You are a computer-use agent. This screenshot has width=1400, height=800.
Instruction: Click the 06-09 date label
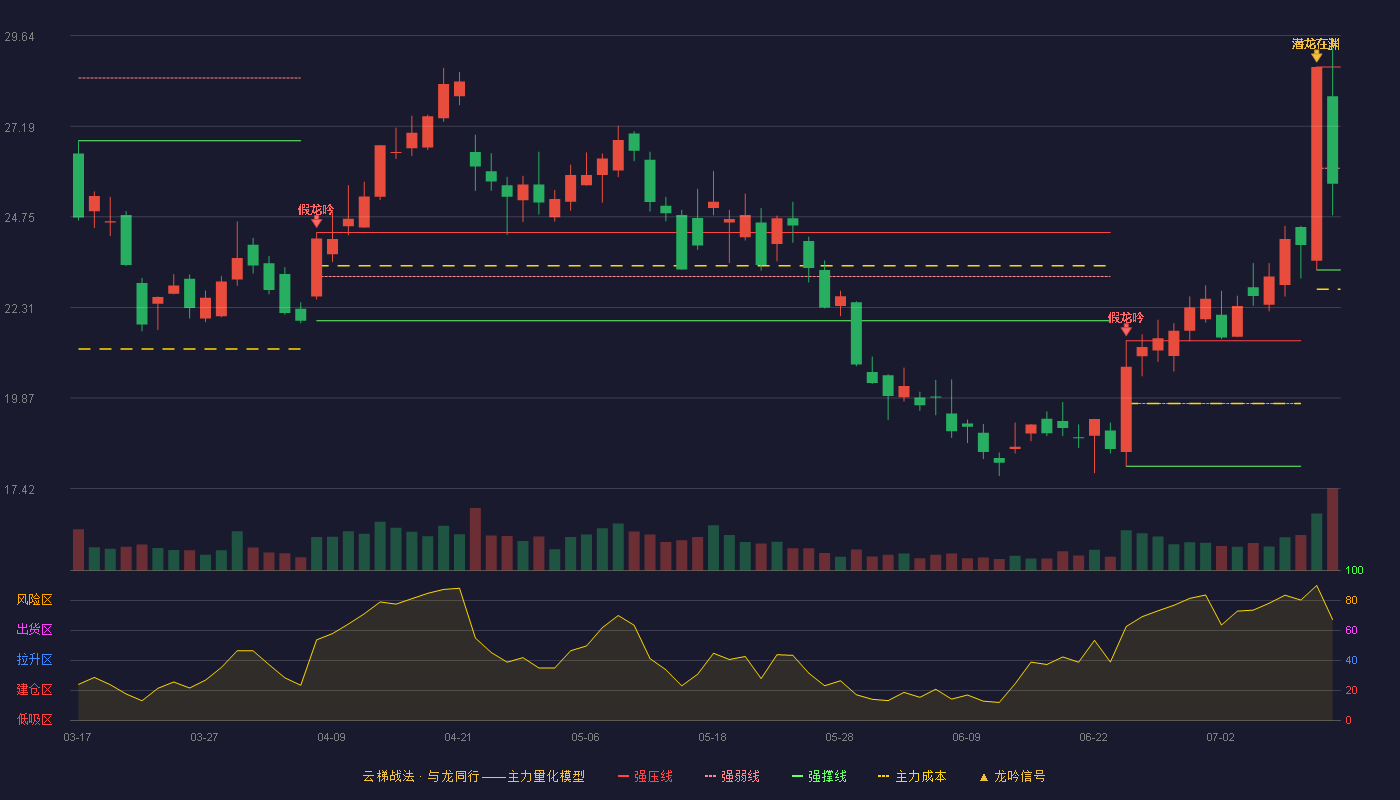pos(966,737)
